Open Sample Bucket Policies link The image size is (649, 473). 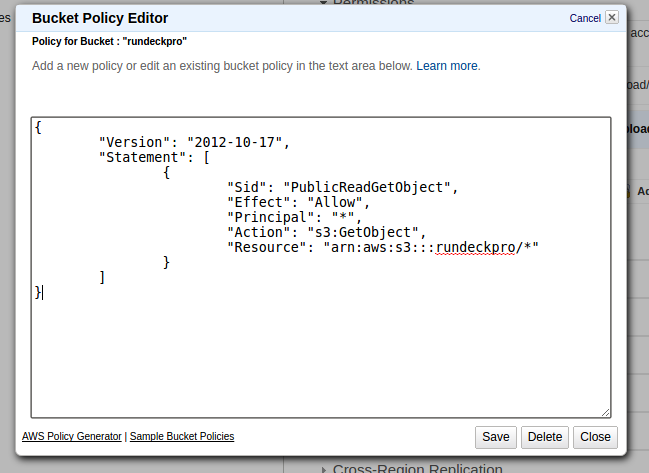pyautogui.click(x=182, y=436)
